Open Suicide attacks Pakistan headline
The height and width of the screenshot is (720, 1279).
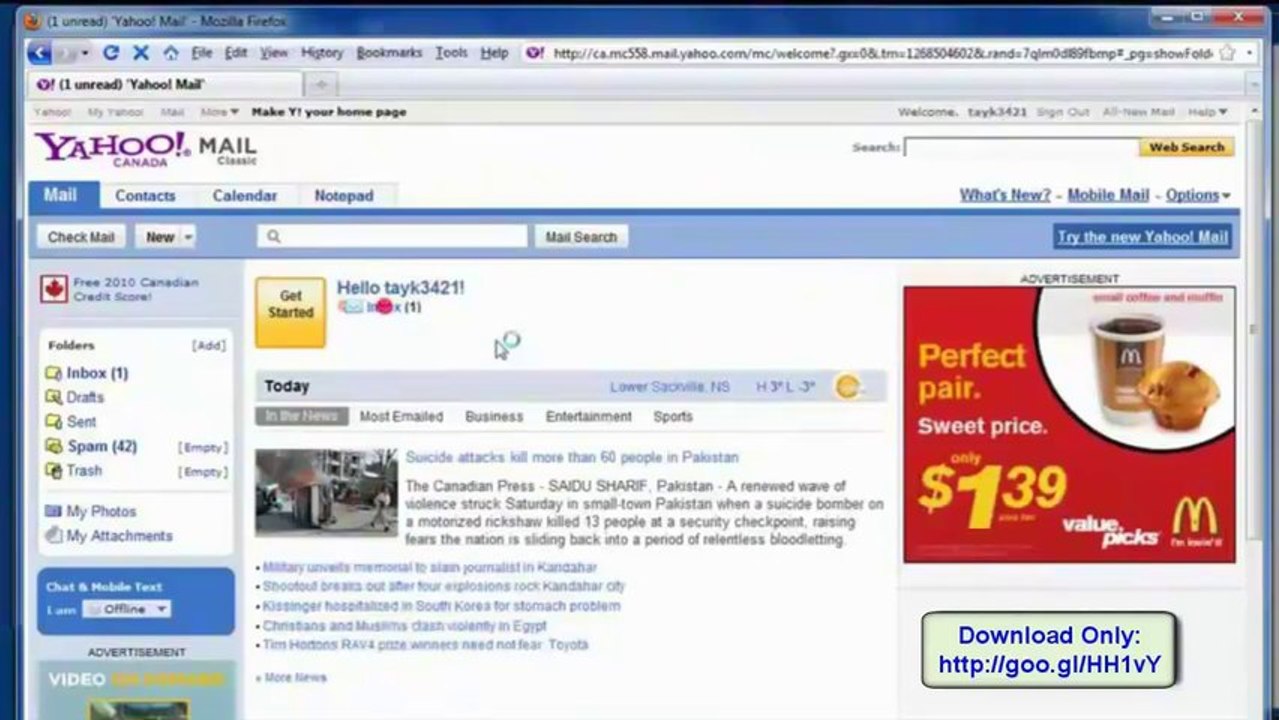(x=572, y=457)
